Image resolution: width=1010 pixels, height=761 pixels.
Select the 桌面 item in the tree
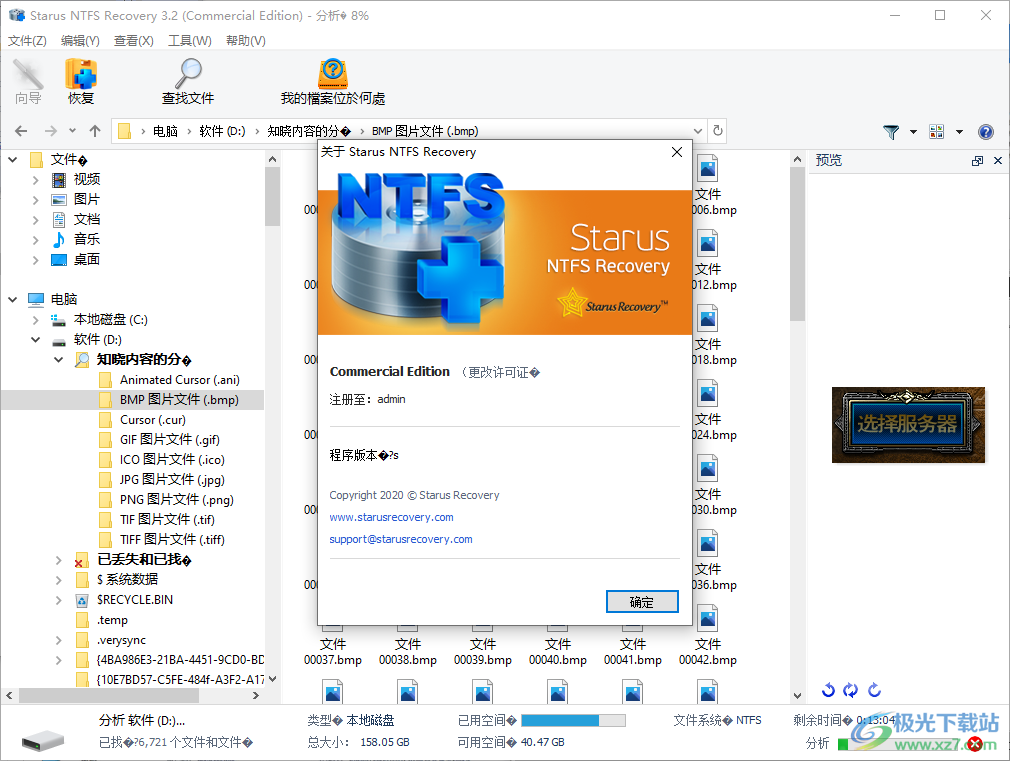pos(76,260)
